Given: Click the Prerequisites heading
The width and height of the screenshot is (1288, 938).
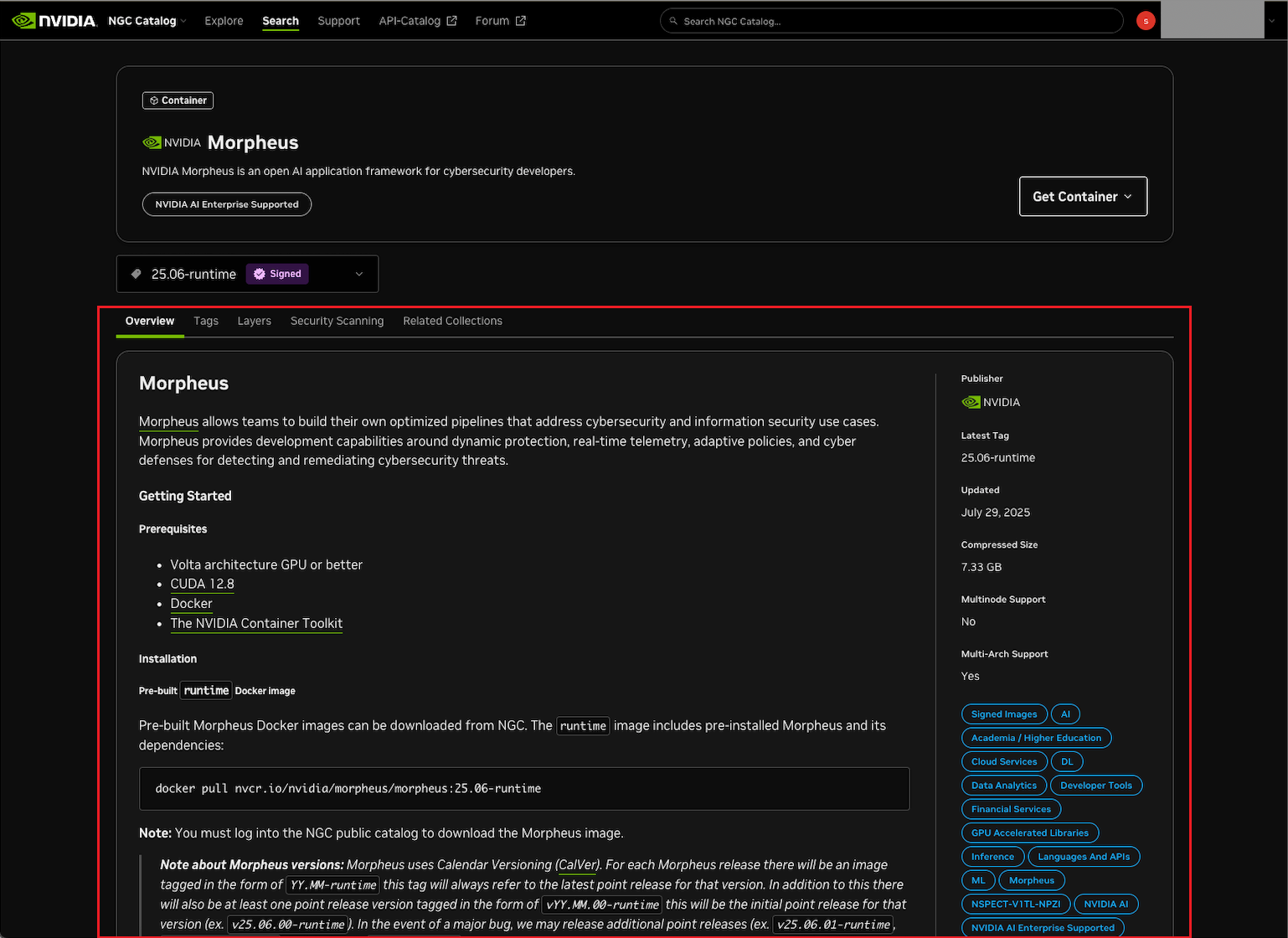Looking at the screenshot, I should click(x=173, y=529).
